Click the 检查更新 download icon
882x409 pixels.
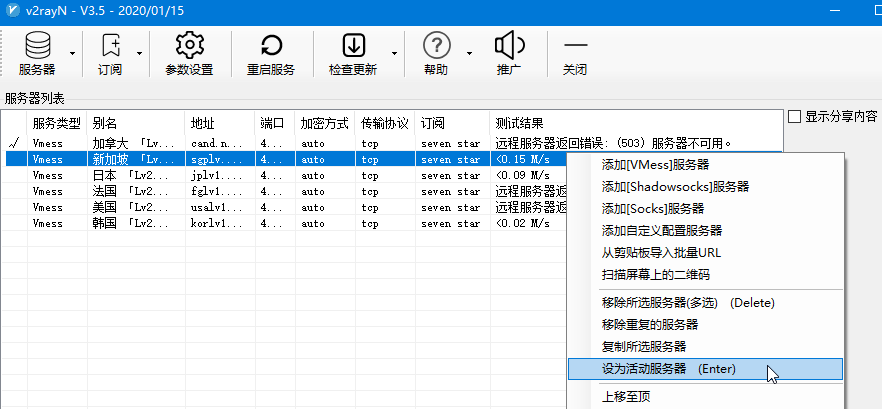point(354,46)
